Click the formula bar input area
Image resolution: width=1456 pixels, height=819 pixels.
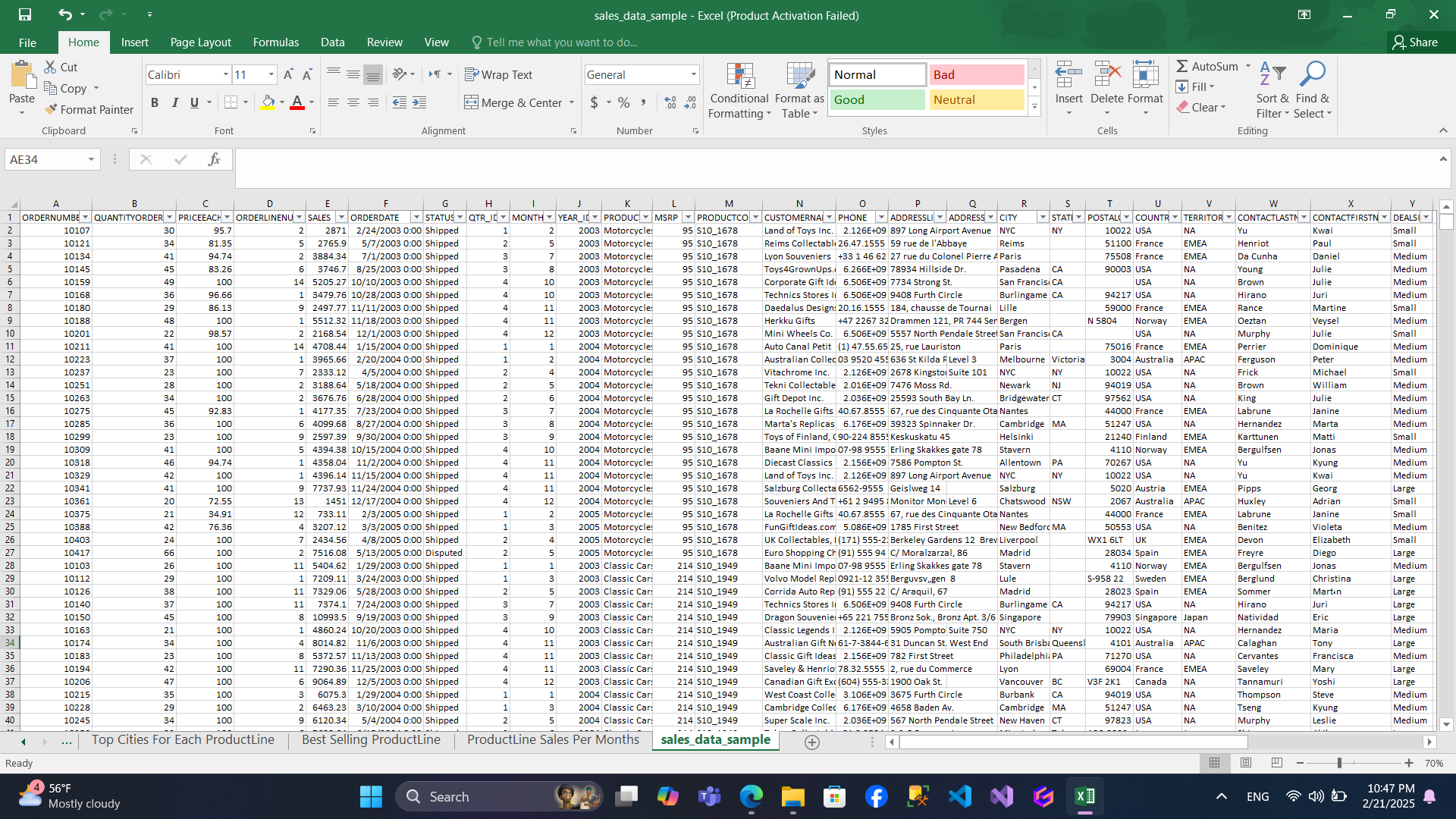(834, 168)
